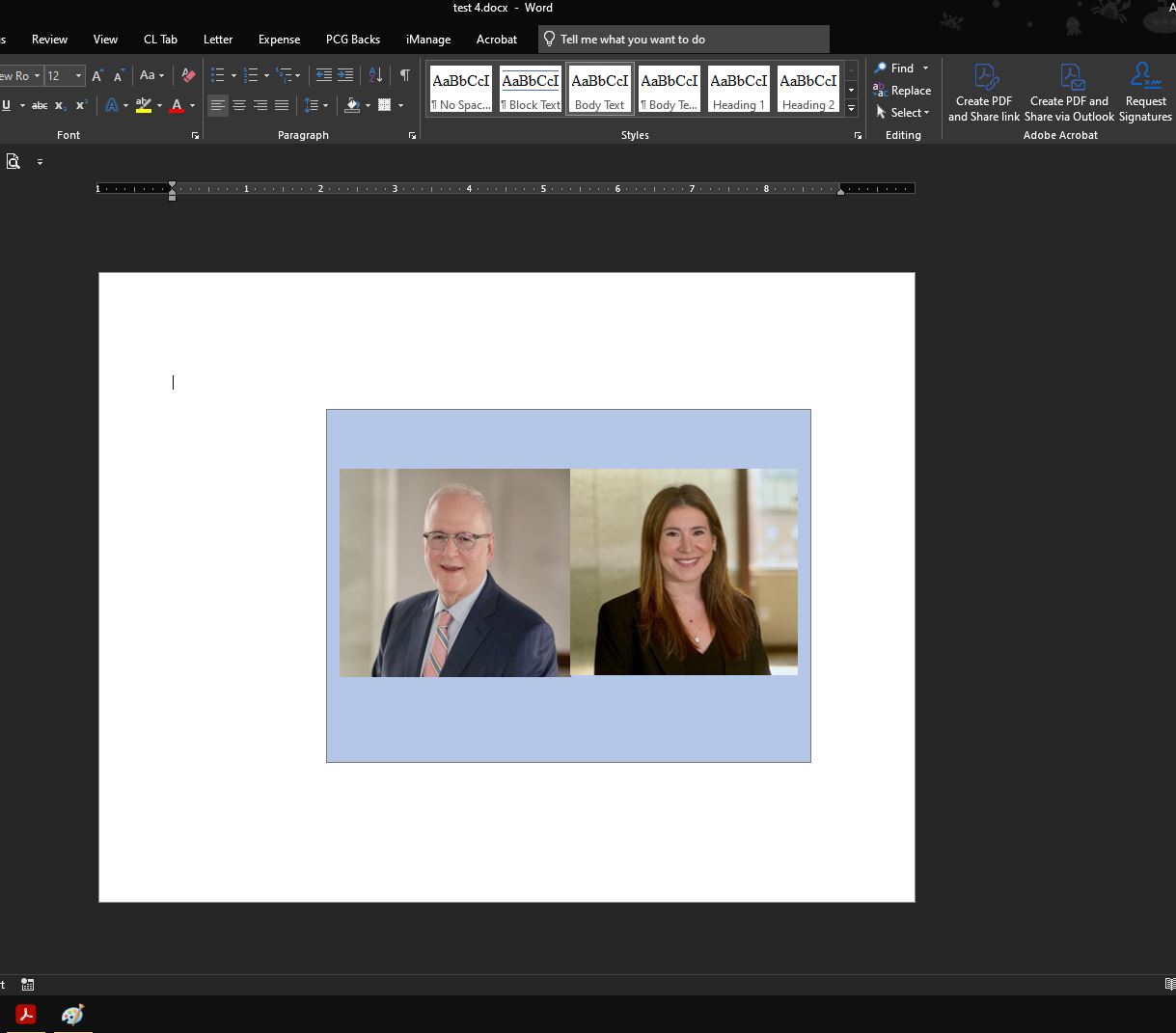This screenshot has width=1176, height=1033.
Task: Apply center alignment to paragraph
Action: (x=239, y=105)
